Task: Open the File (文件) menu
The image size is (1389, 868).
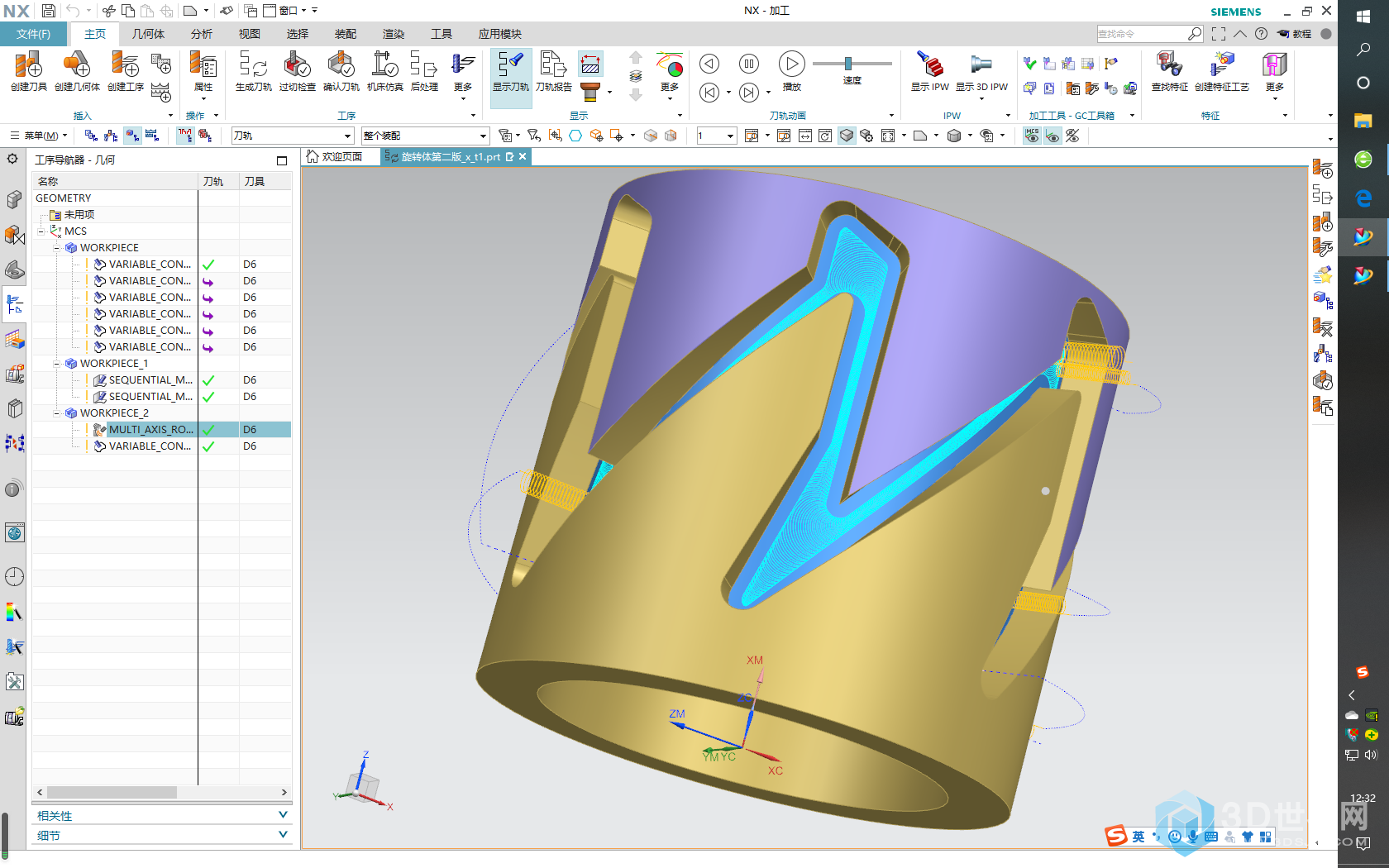Action: pos(33,34)
